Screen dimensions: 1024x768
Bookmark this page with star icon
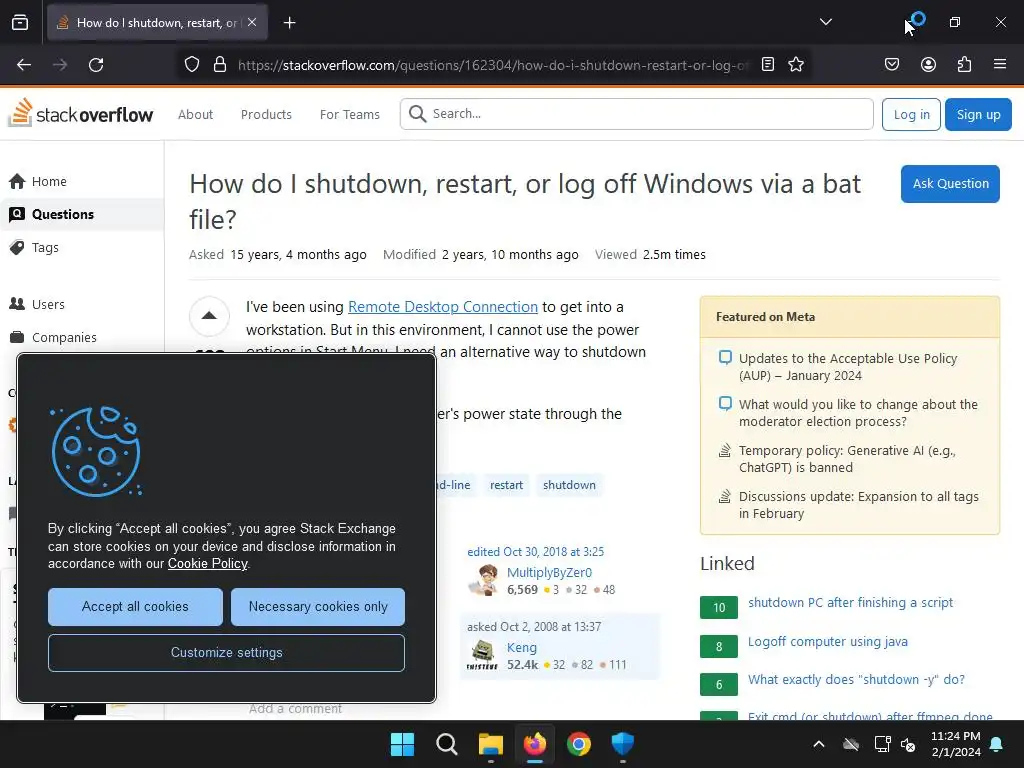[x=795, y=65]
